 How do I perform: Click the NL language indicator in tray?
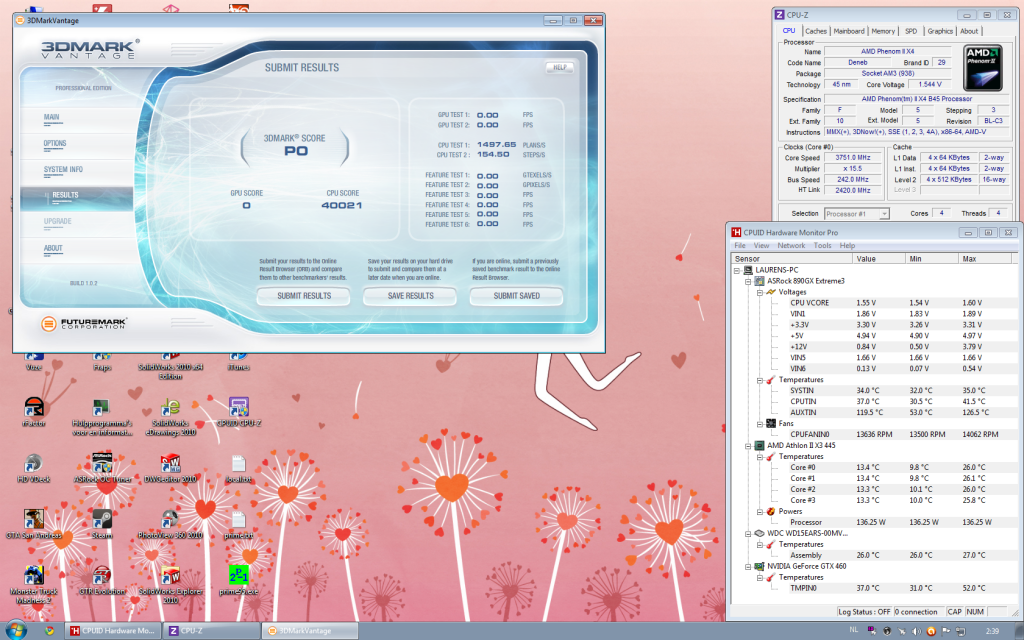(854, 630)
